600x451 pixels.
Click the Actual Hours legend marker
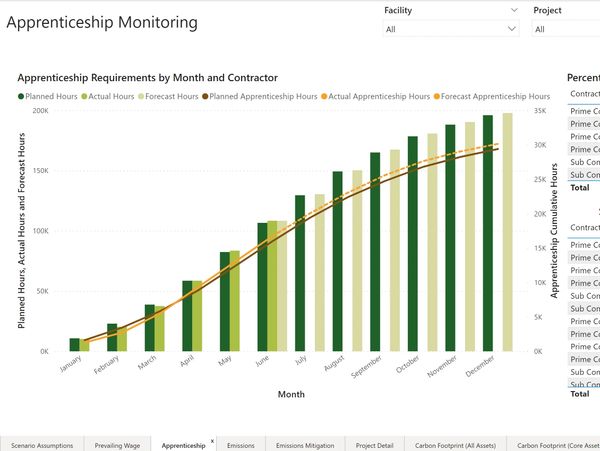(83, 96)
